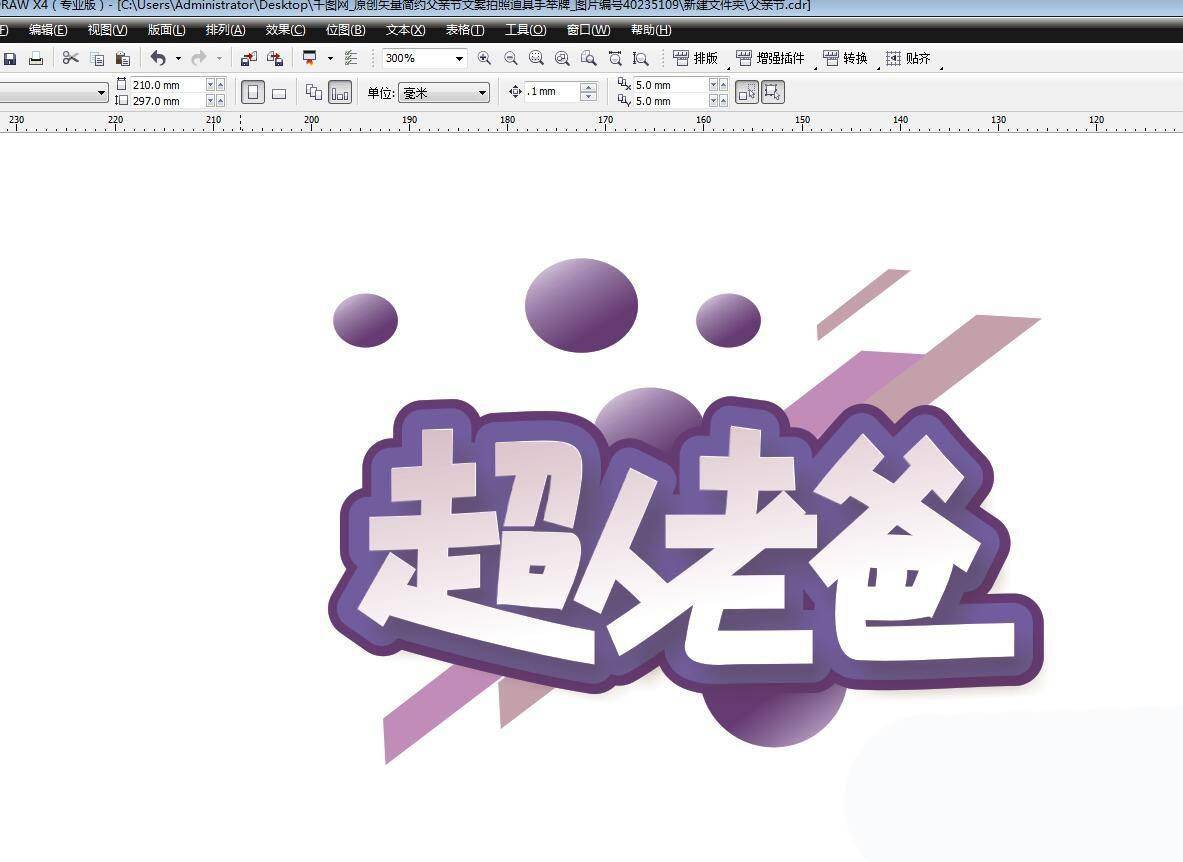The height and width of the screenshot is (862, 1183).
Task: Switch page to portrait orientation
Action: pyautogui.click(x=253, y=93)
